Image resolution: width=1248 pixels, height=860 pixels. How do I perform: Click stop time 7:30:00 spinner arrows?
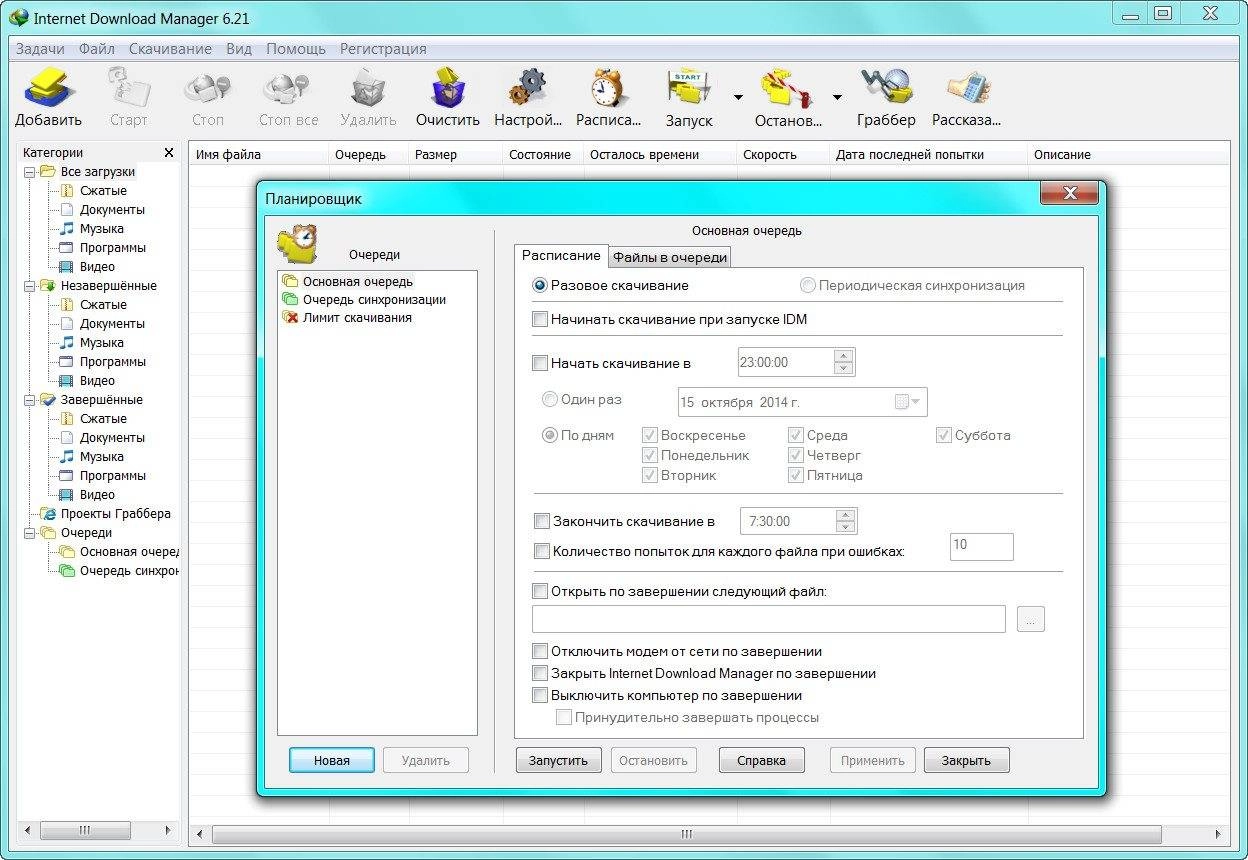tap(845, 521)
